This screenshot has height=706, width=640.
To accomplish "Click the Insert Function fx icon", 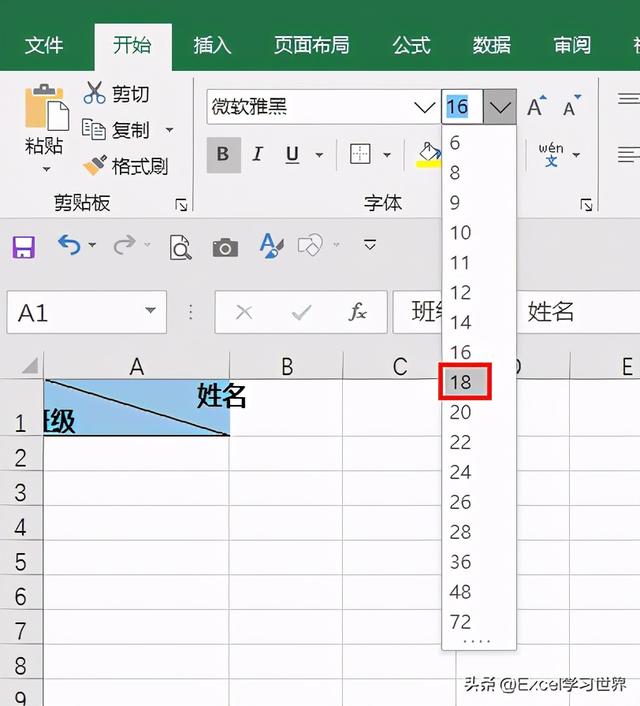I will pos(358,312).
